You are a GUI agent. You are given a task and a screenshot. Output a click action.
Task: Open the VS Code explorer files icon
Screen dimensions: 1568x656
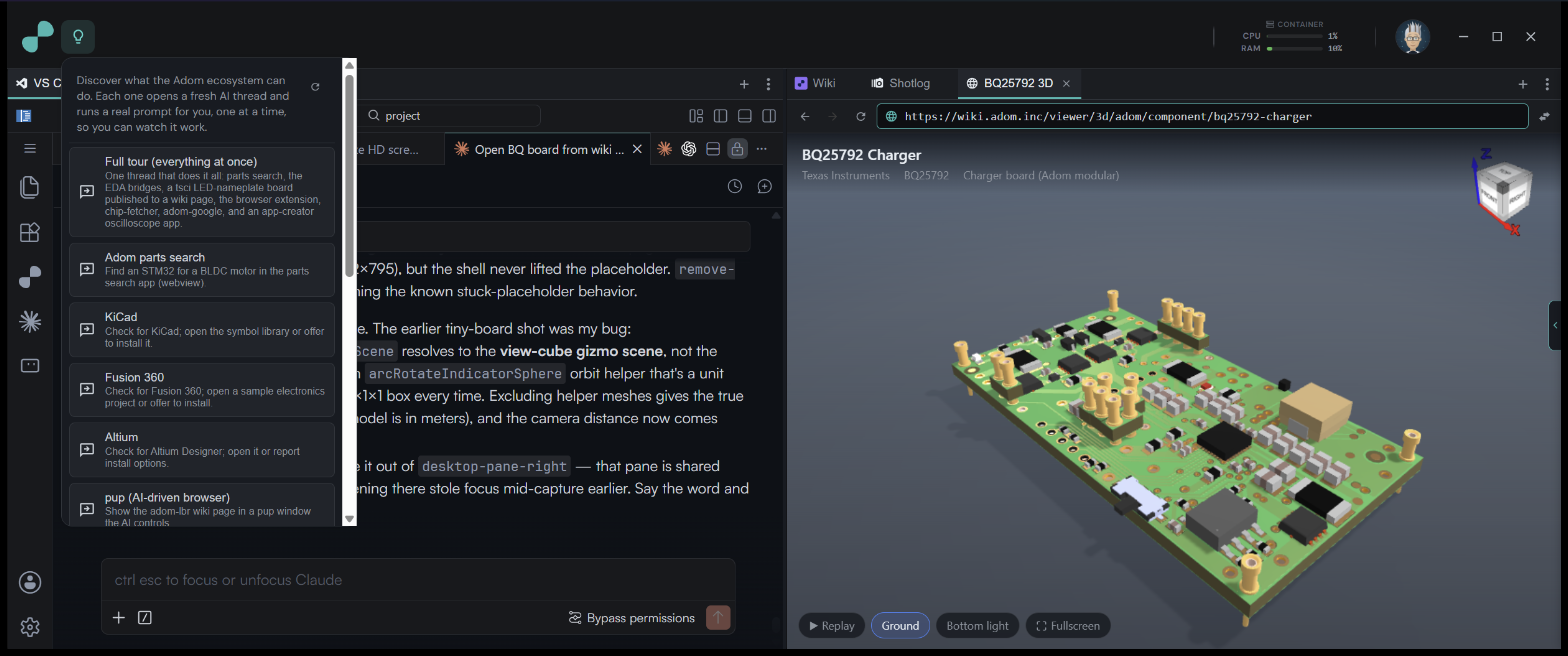[x=30, y=187]
